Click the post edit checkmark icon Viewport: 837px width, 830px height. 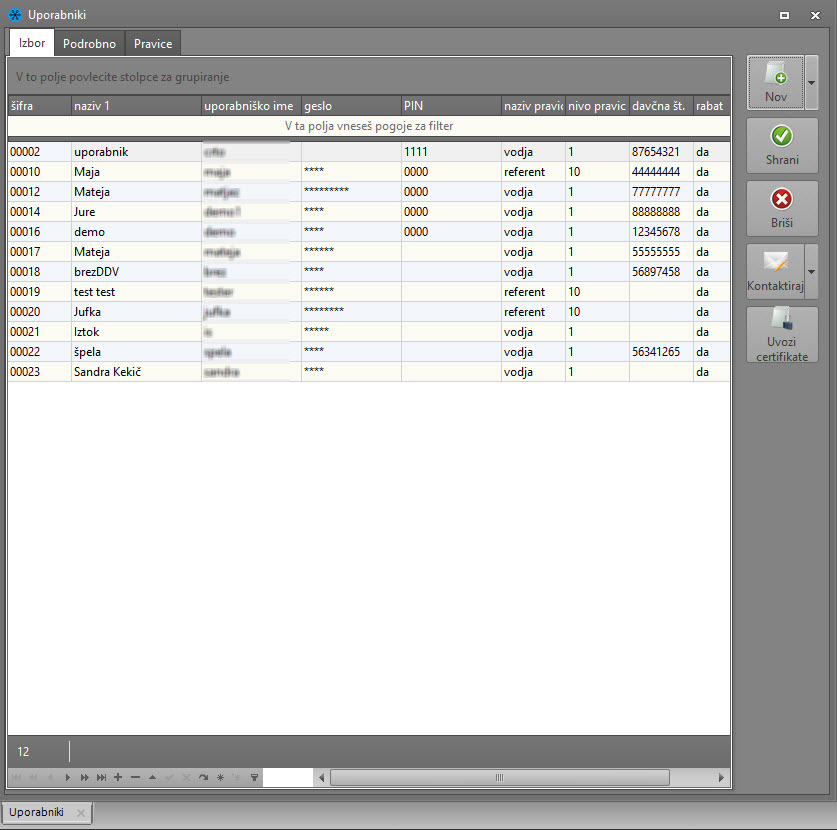click(169, 778)
